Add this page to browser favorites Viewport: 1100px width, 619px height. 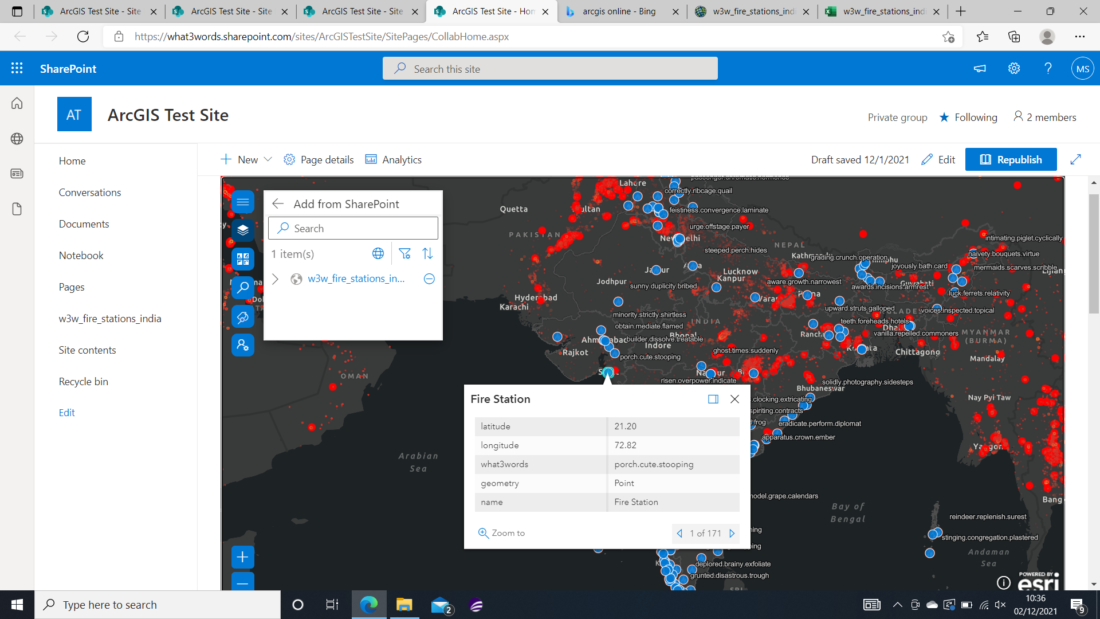click(948, 36)
